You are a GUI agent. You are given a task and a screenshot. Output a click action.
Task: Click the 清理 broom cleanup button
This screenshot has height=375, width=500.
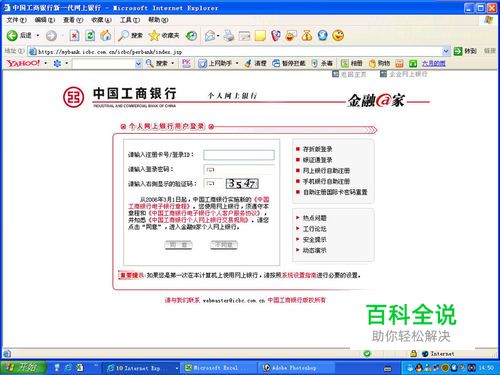tap(255, 63)
